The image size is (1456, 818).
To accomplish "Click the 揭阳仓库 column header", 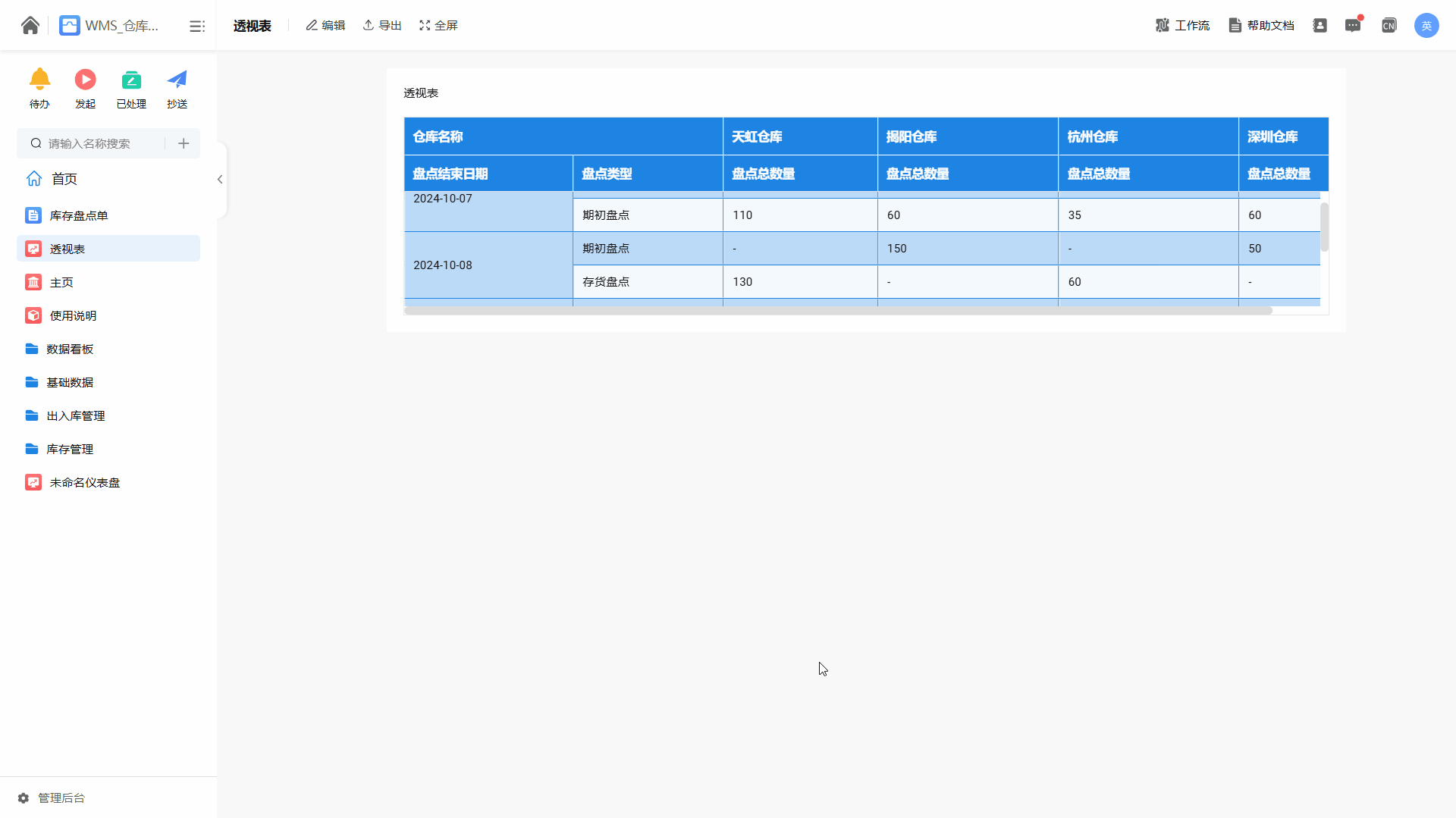I will [968, 136].
